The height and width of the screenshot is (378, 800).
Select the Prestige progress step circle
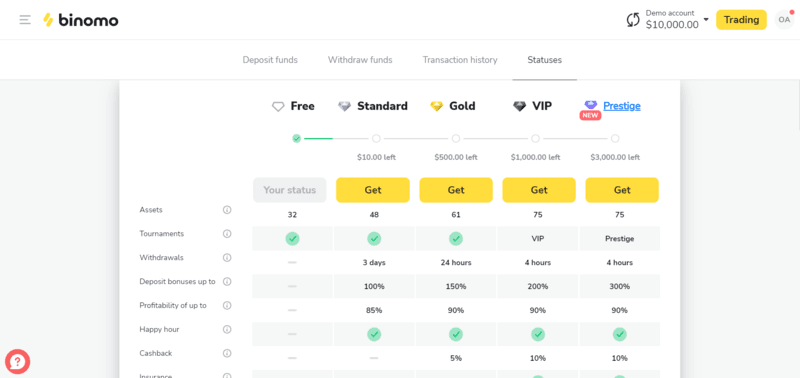(x=615, y=138)
